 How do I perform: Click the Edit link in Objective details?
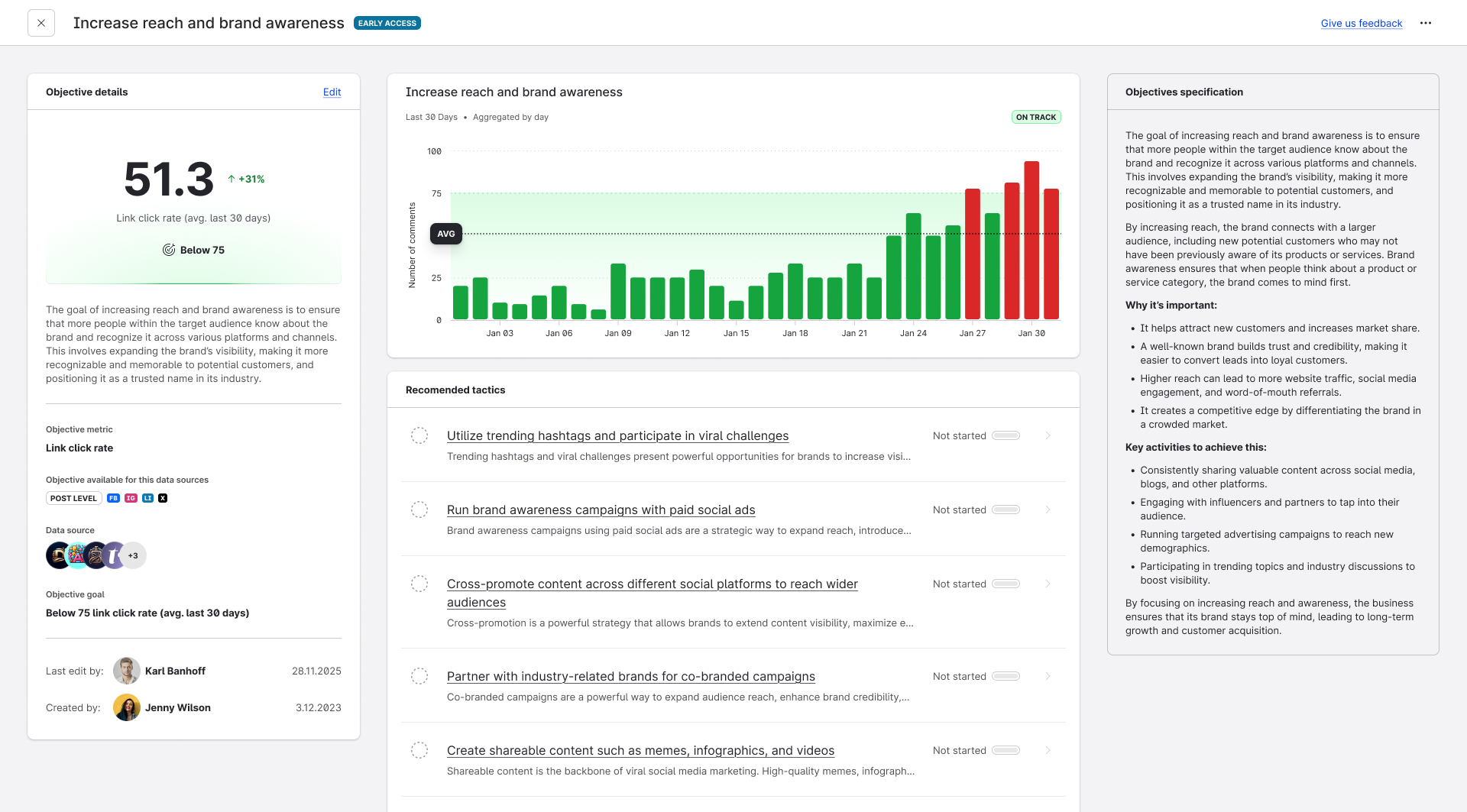(x=332, y=92)
